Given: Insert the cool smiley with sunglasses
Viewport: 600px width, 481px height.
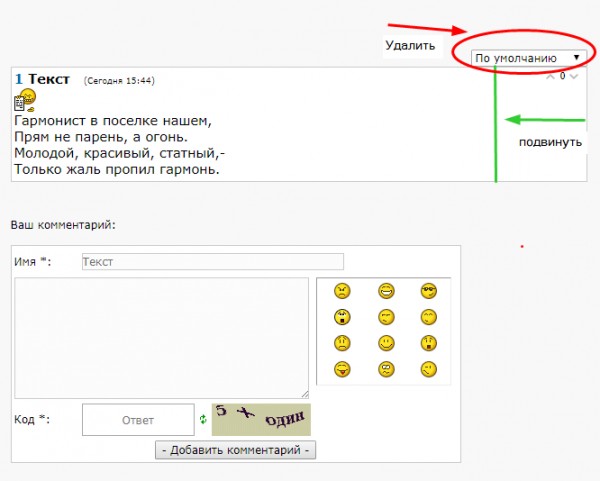Looking at the screenshot, I should click(x=429, y=291).
